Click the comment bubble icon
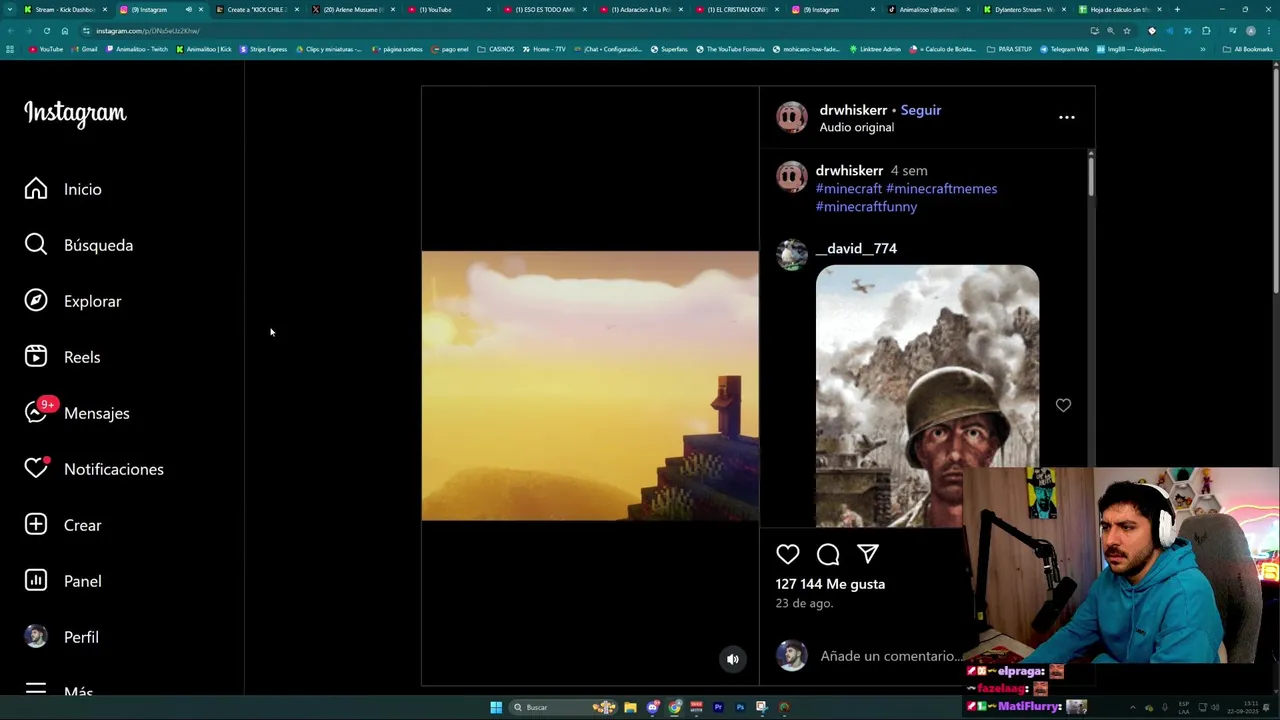 828,554
